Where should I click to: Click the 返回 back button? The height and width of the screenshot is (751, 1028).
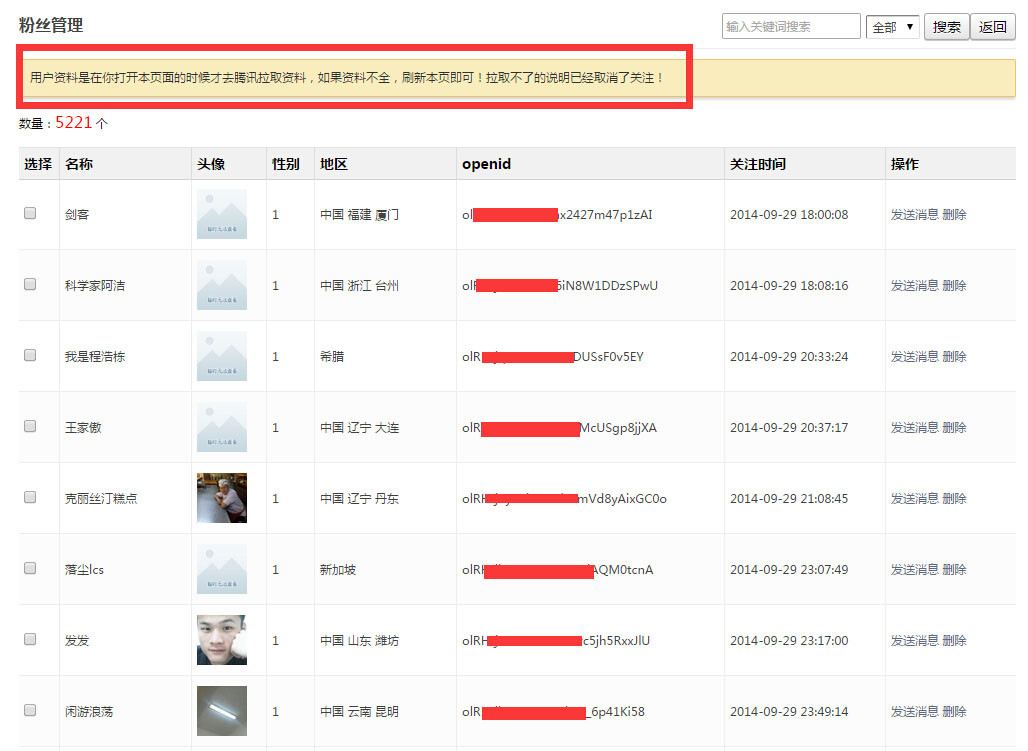click(x=993, y=27)
